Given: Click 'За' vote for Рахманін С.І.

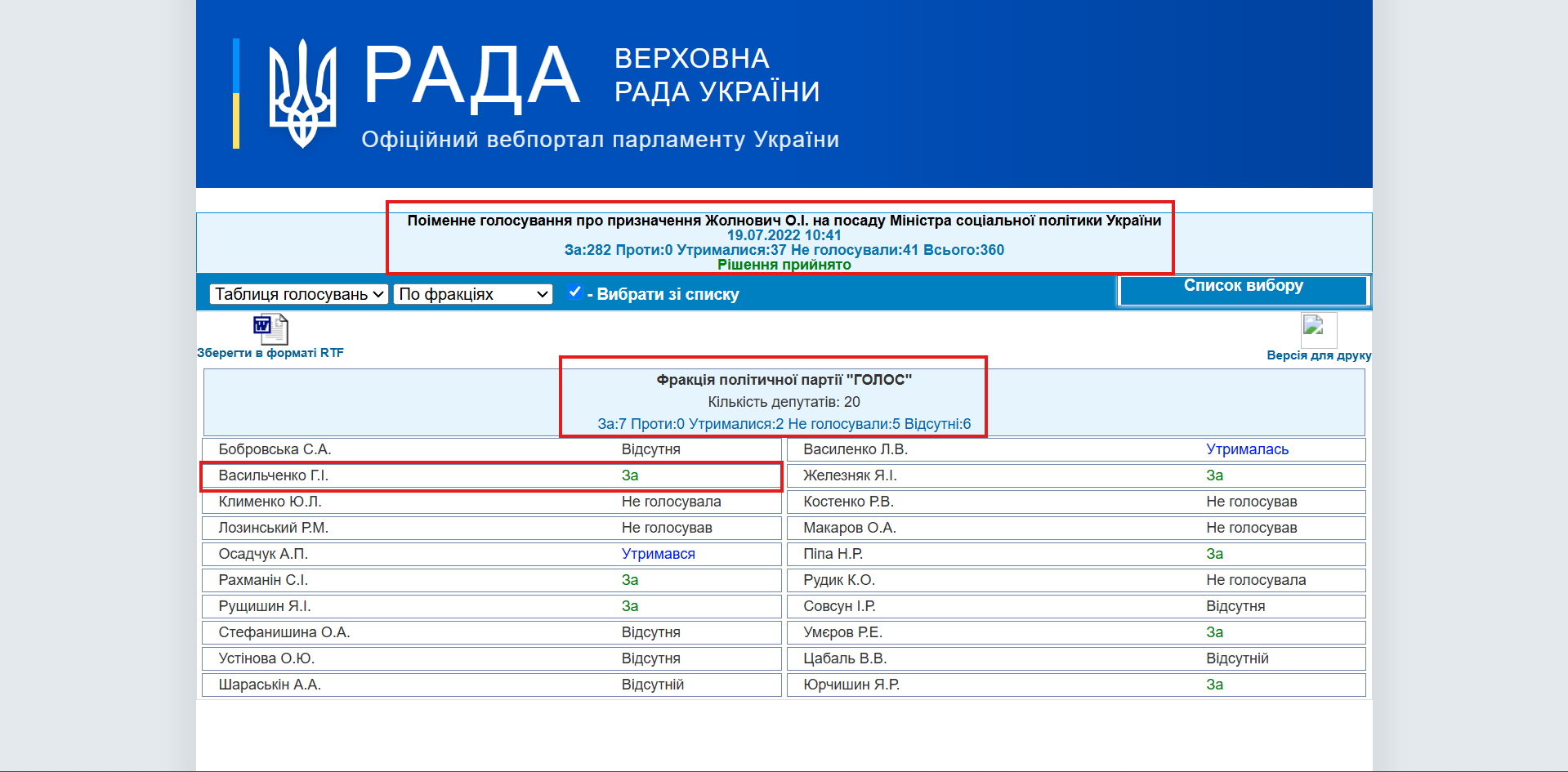Looking at the screenshot, I should pyautogui.click(x=630, y=580).
